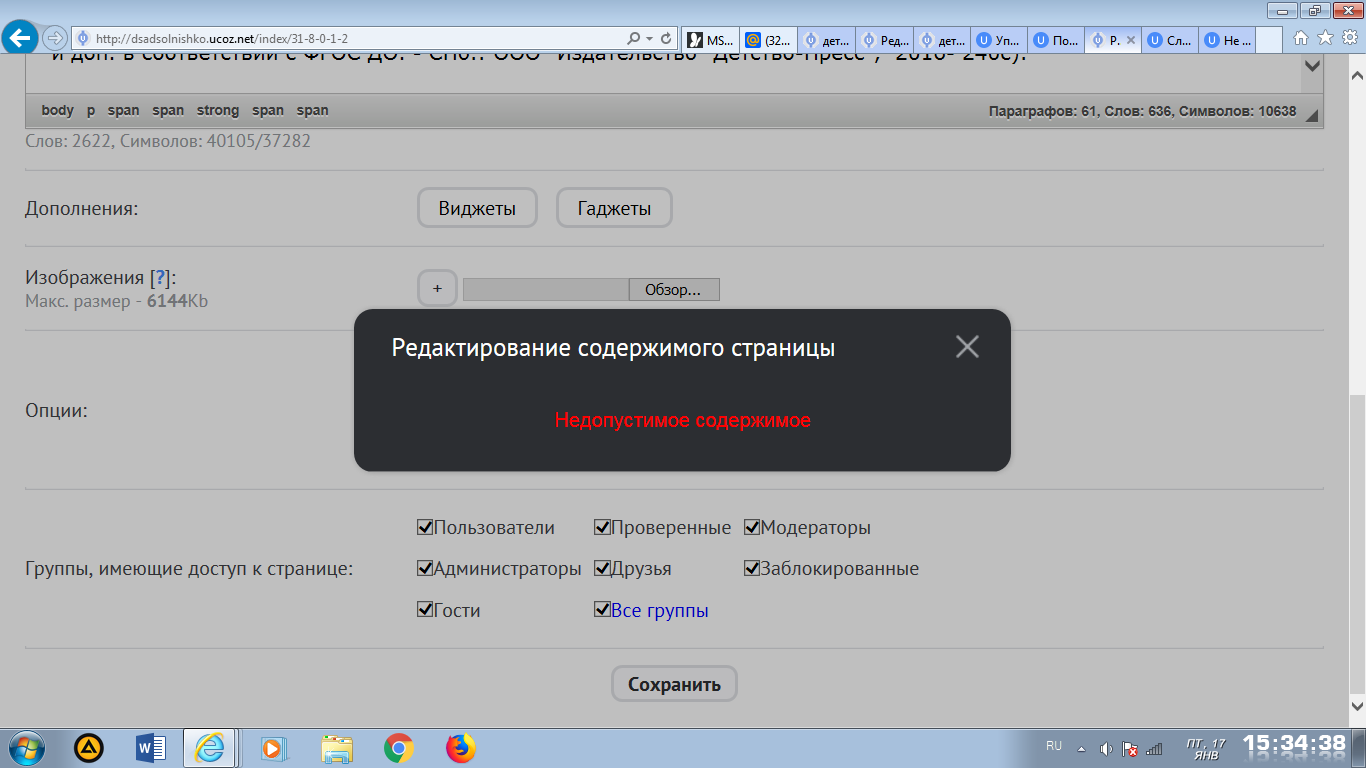Open the Виджеты button

click(477, 209)
